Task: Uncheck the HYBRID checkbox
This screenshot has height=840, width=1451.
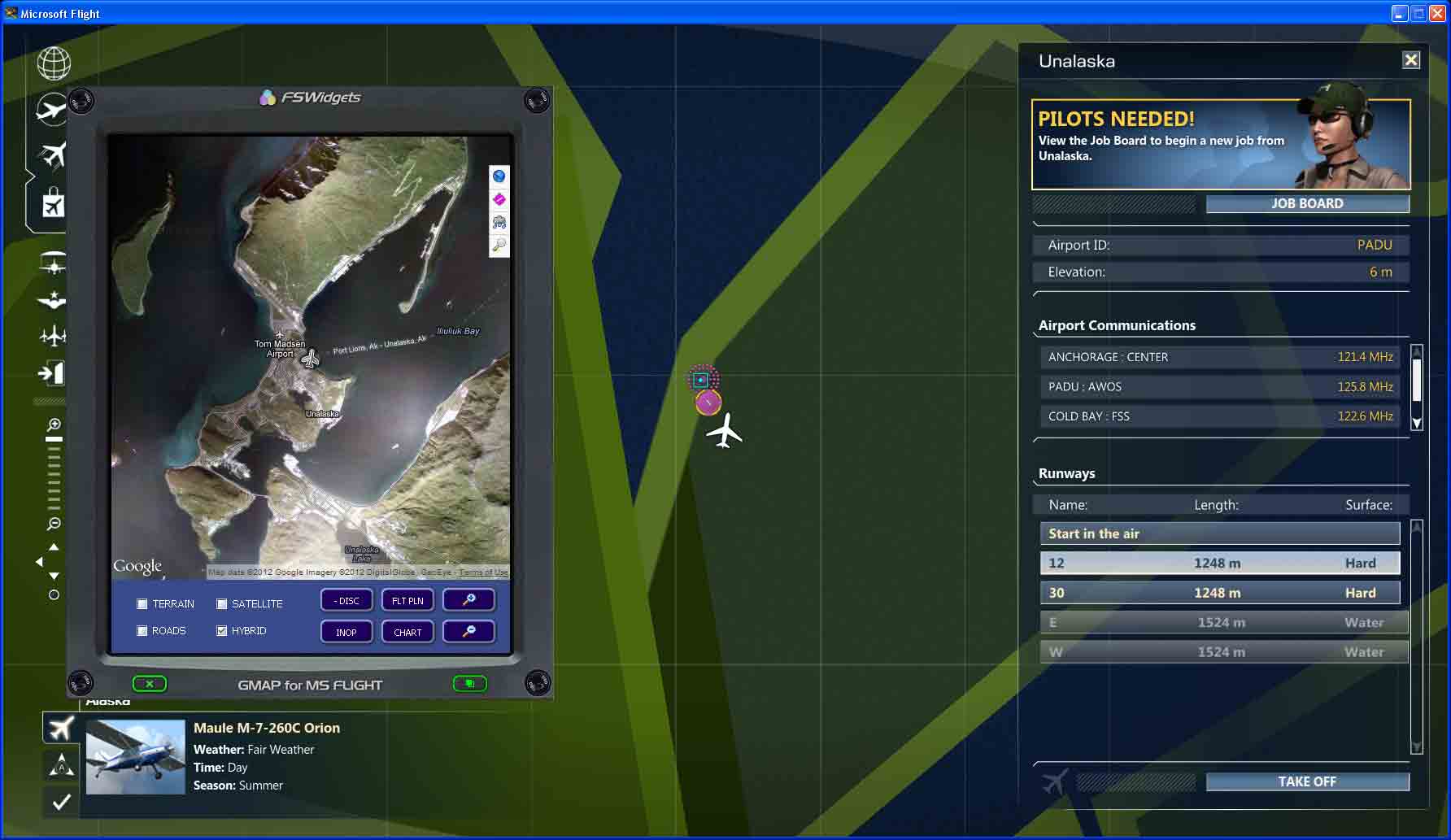Action: click(221, 631)
